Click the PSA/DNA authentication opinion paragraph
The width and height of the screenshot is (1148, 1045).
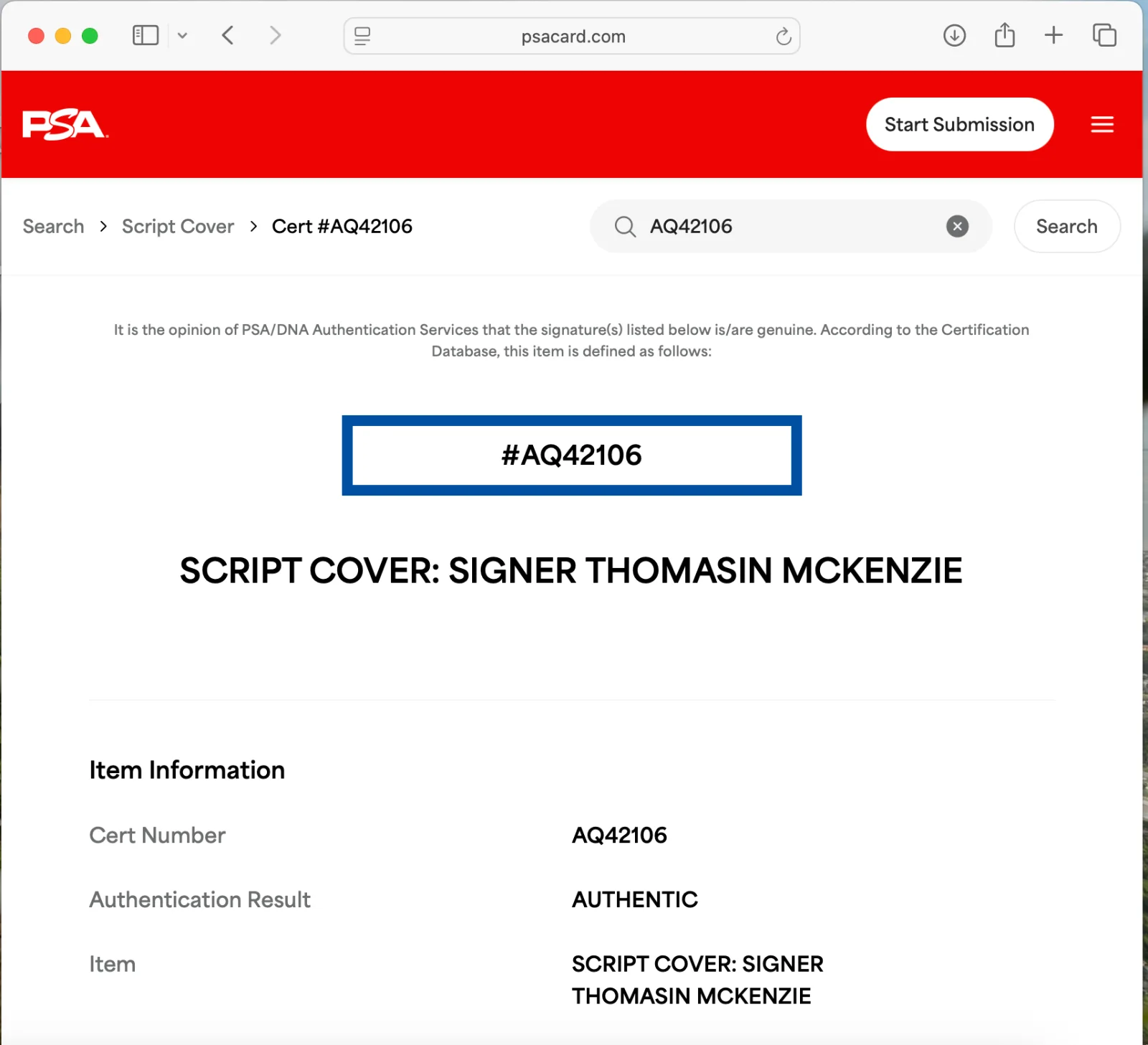(572, 341)
